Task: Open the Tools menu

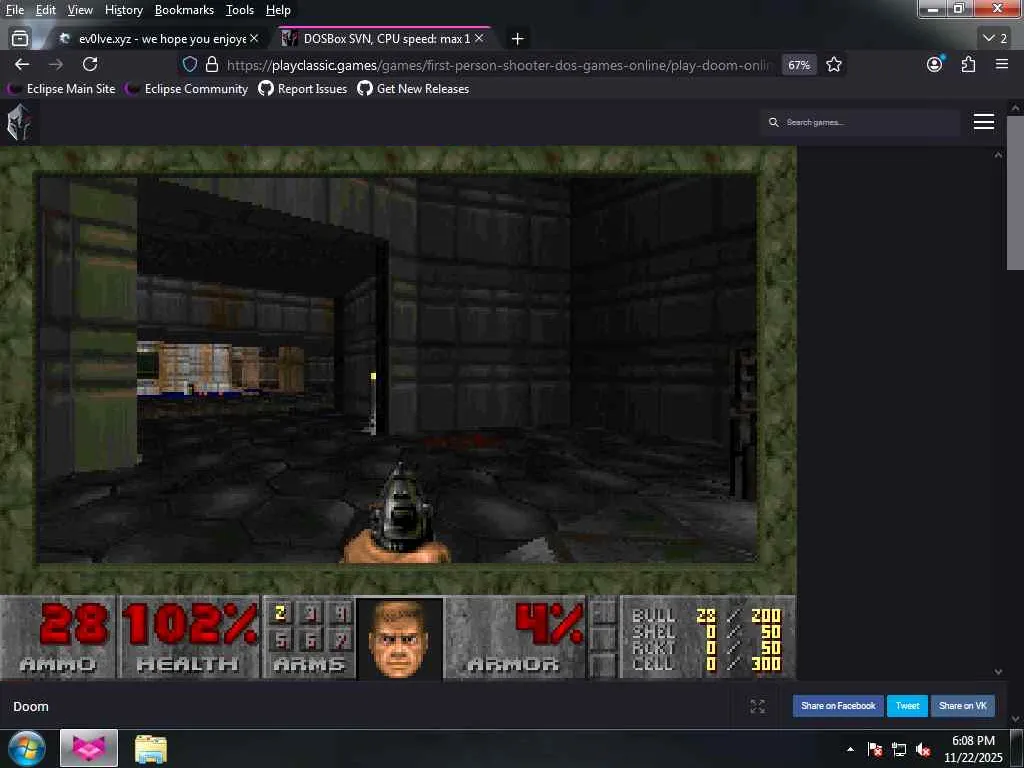Action: pyautogui.click(x=240, y=10)
